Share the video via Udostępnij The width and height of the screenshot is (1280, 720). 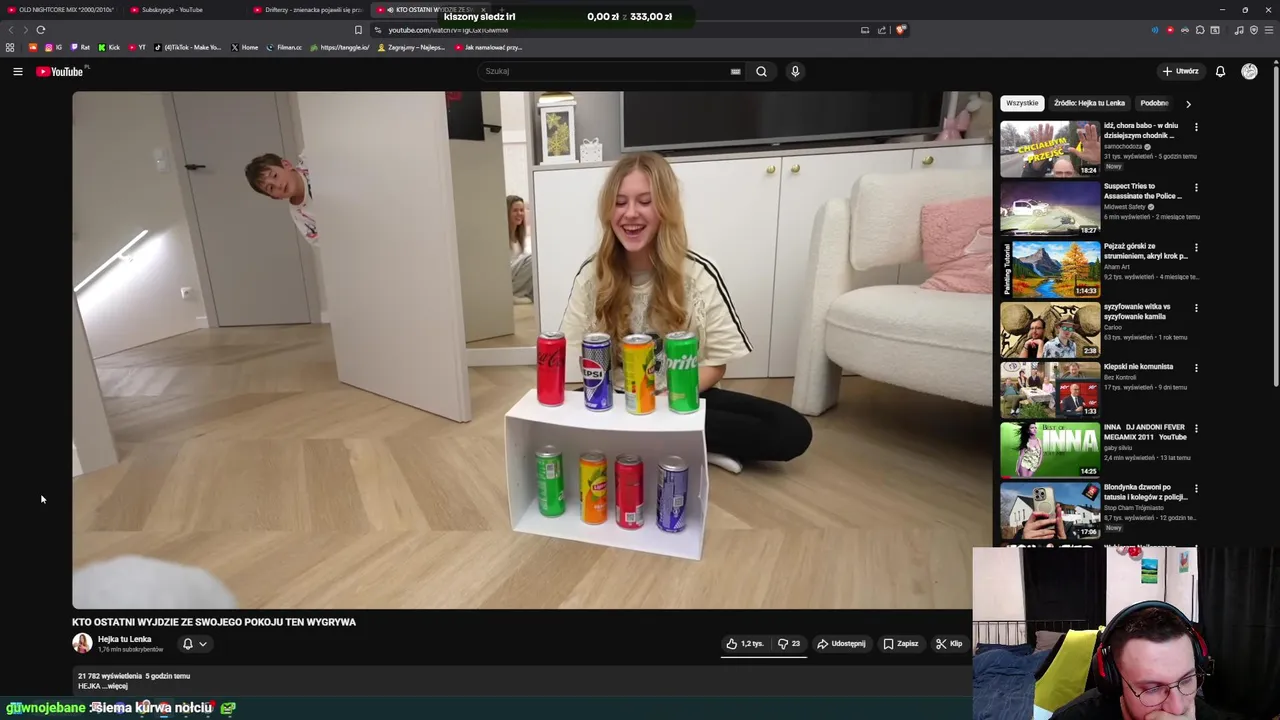[x=841, y=644]
